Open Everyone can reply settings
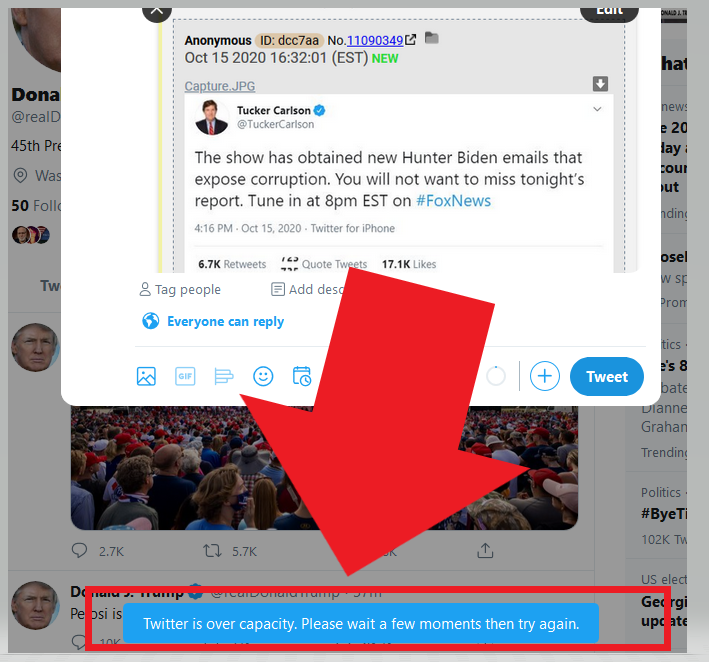 tap(213, 321)
